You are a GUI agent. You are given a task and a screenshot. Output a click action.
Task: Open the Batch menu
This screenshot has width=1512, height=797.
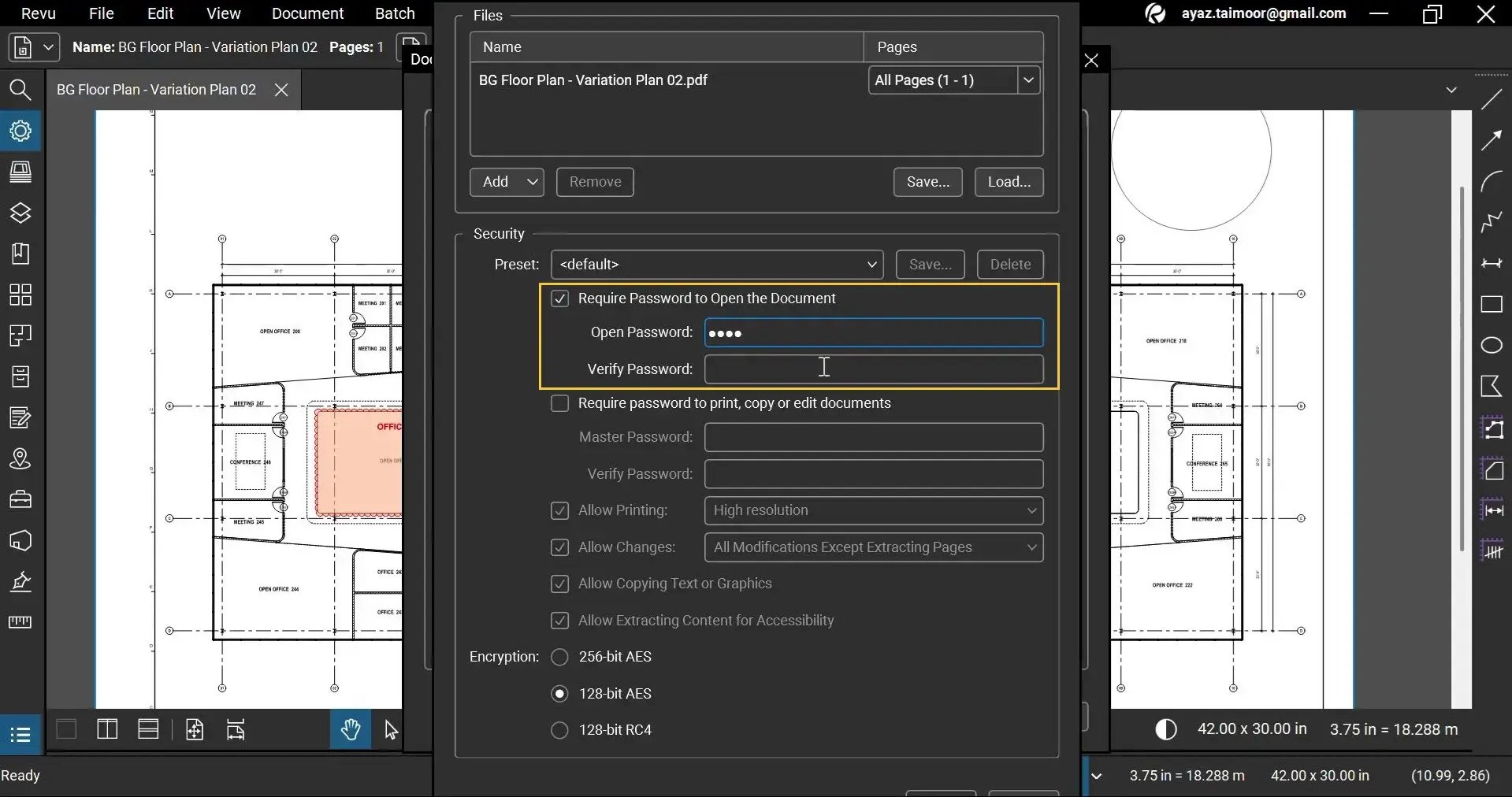(x=395, y=13)
